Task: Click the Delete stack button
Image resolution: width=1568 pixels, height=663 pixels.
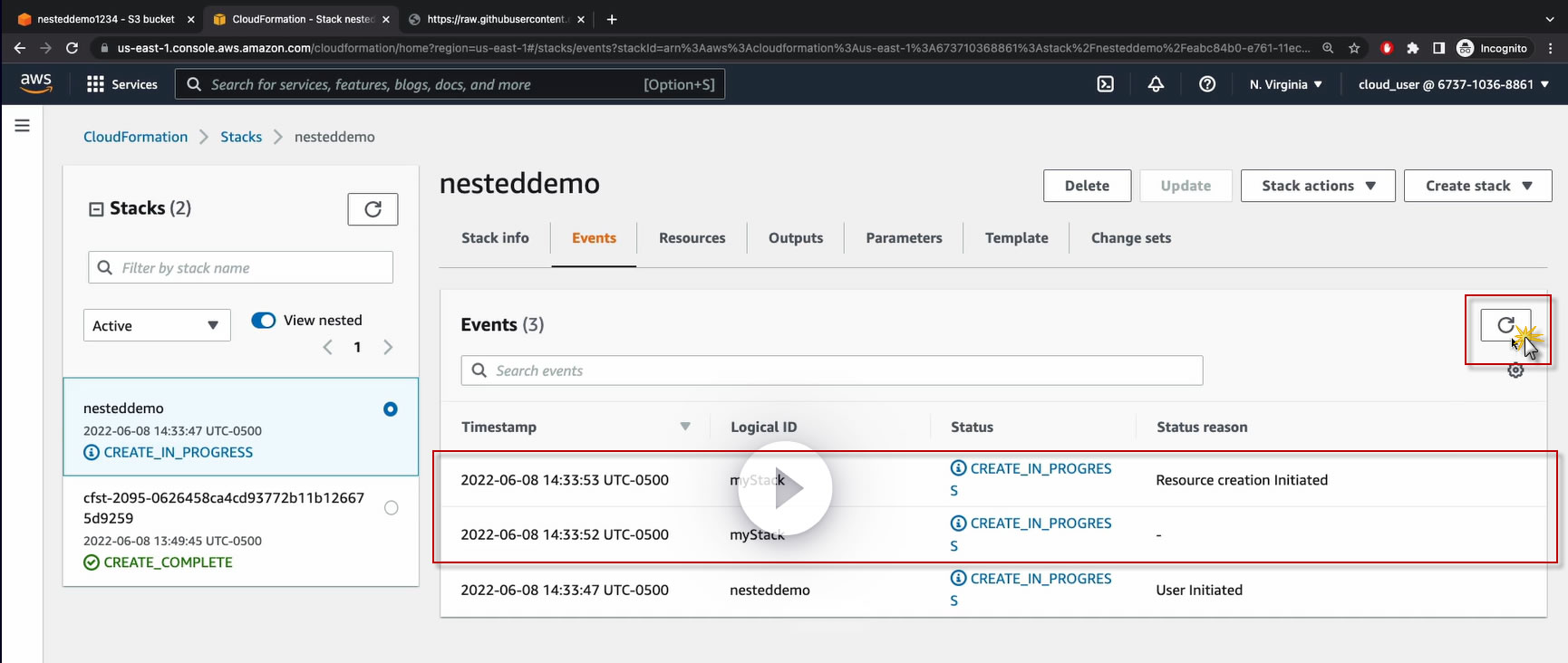Action: 1087,186
